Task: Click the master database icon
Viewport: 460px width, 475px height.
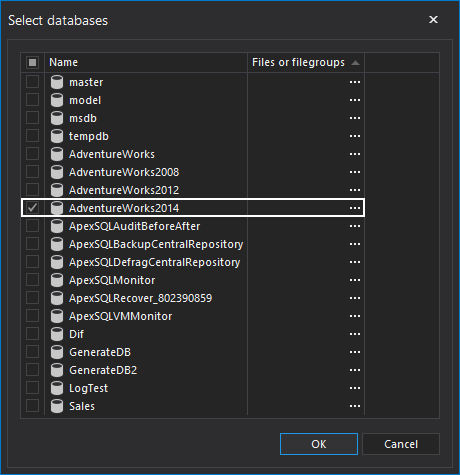Action: coord(57,82)
